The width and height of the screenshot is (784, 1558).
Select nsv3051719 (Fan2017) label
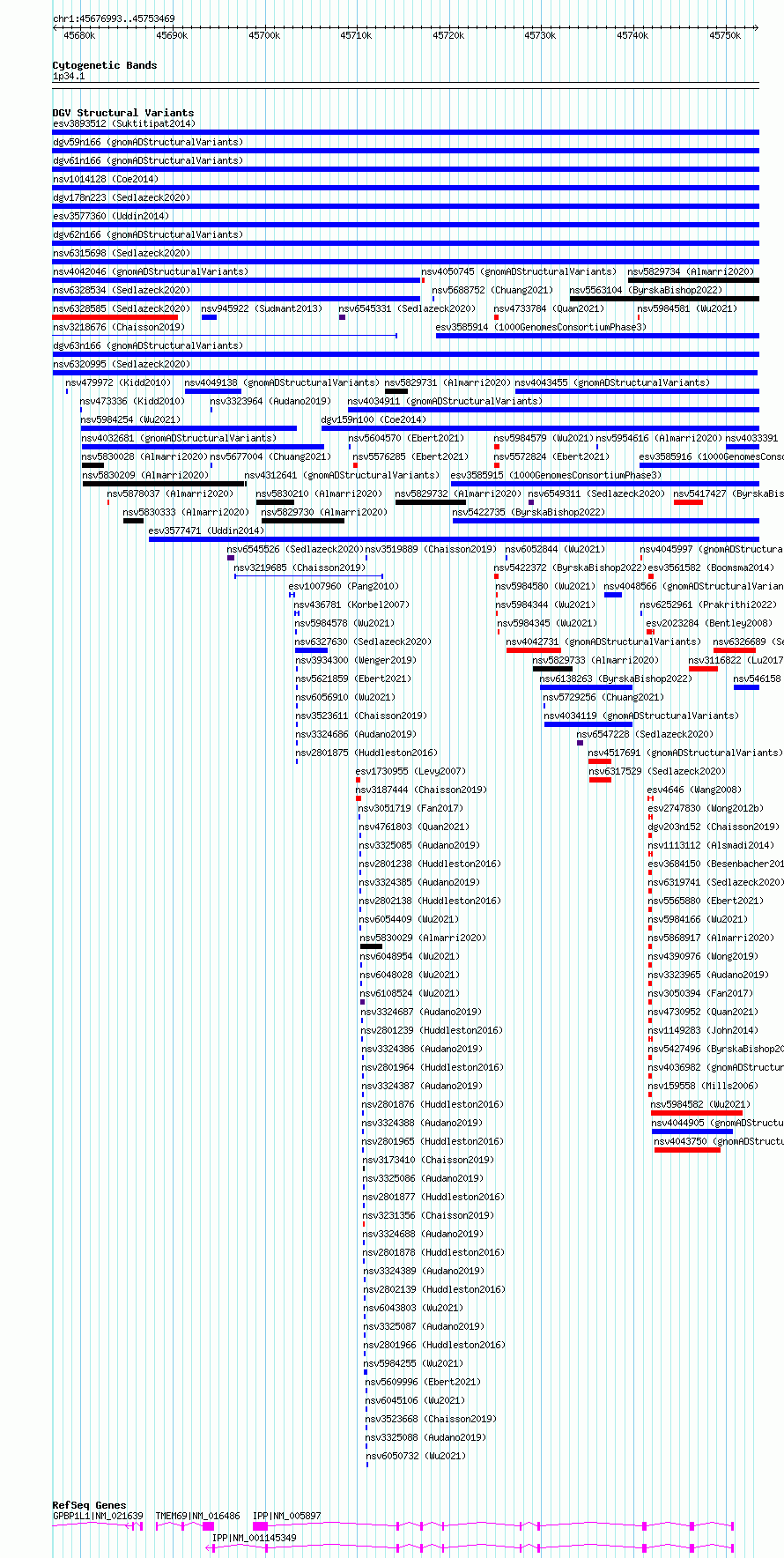410,808
